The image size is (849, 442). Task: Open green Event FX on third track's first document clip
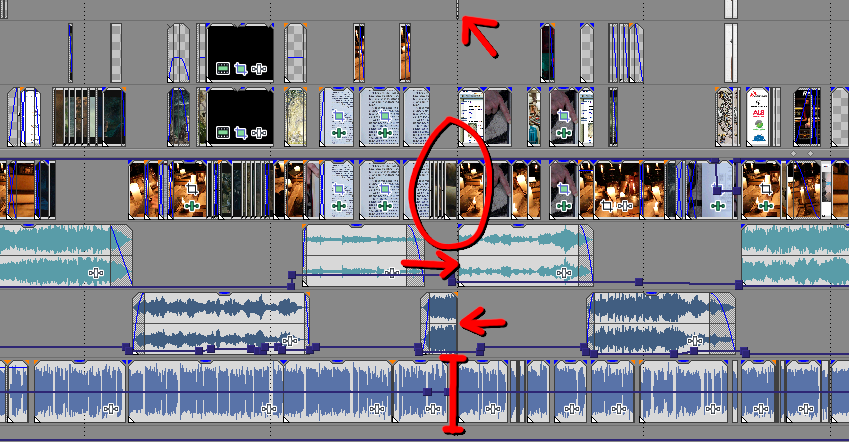tap(339, 206)
